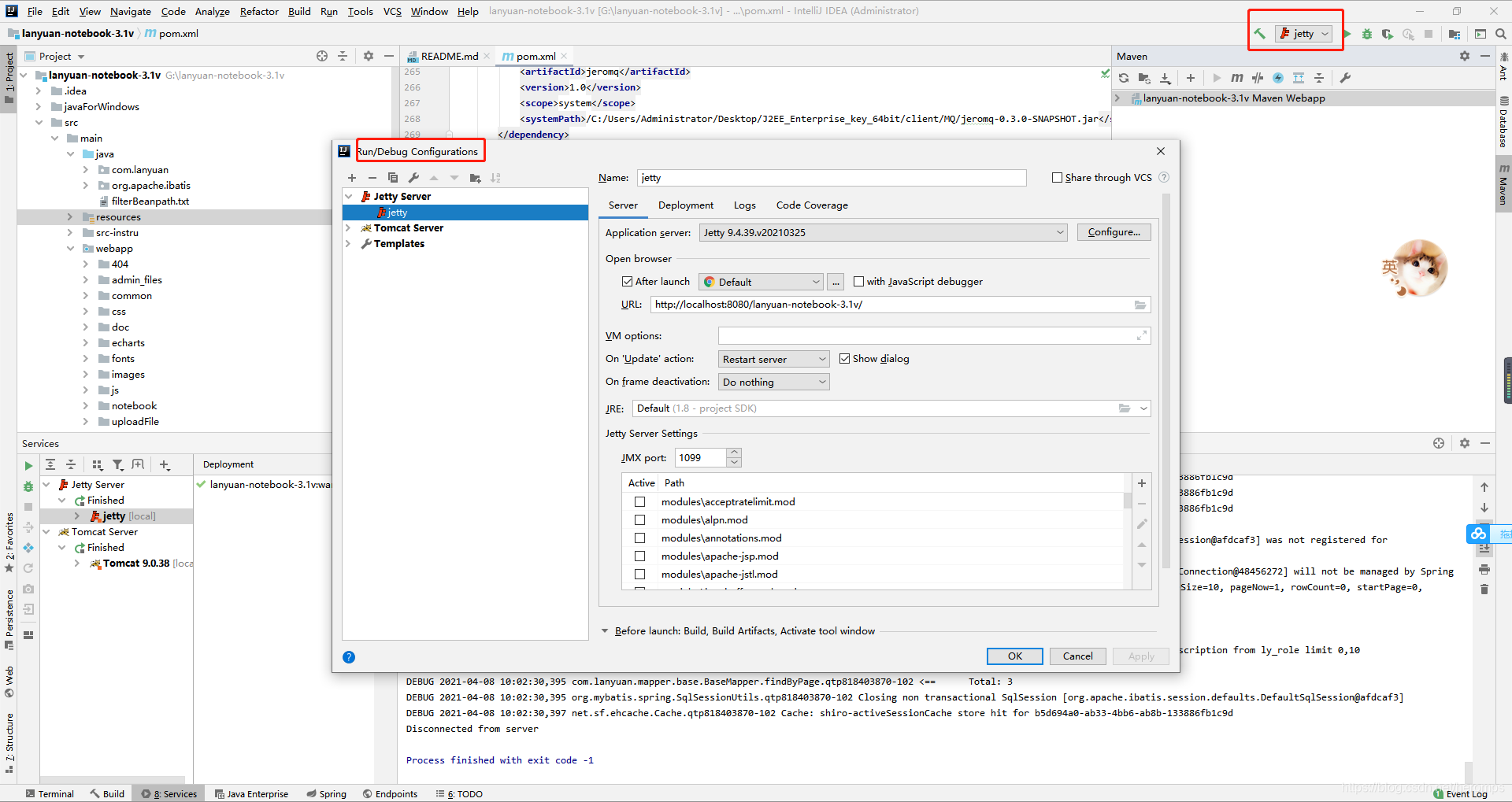Switch to Code Coverage tab
Image resolution: width=1512 pixels, height=802 pixels.
point(812,205)
